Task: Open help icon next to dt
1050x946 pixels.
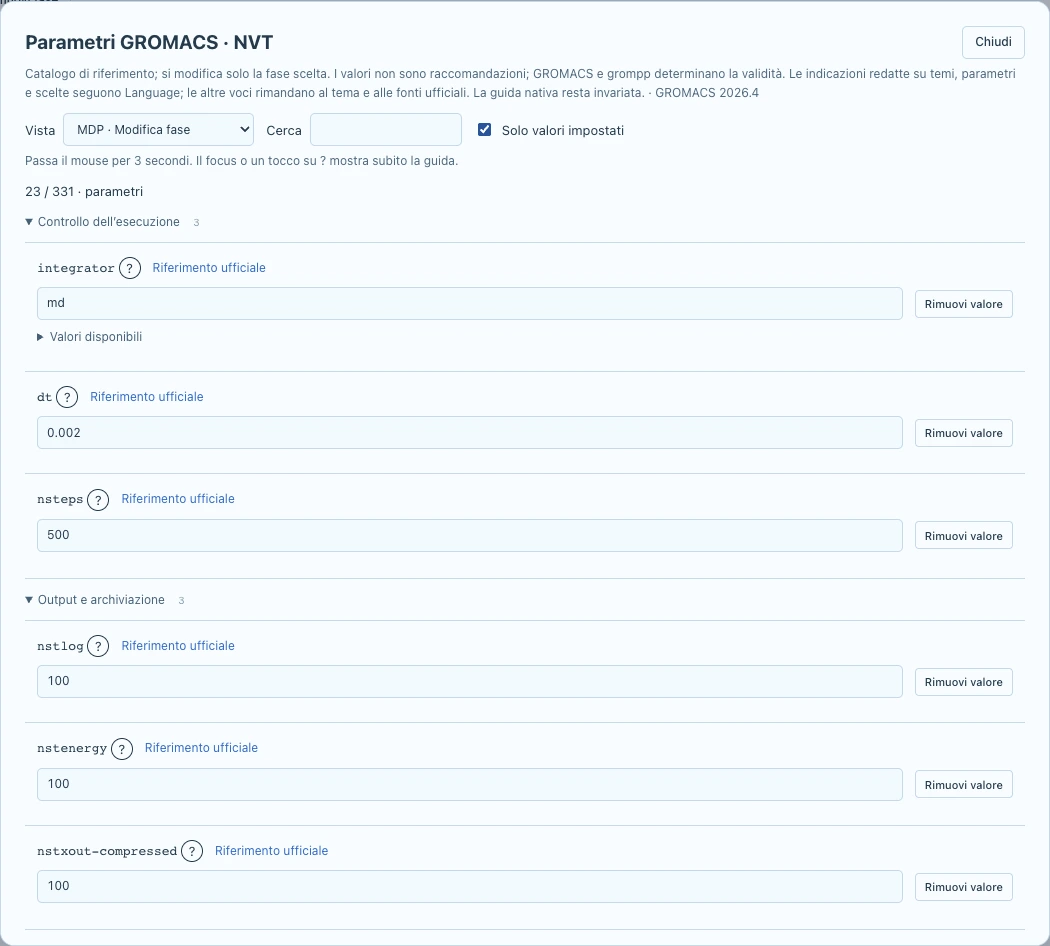Action: coord(67,397)
